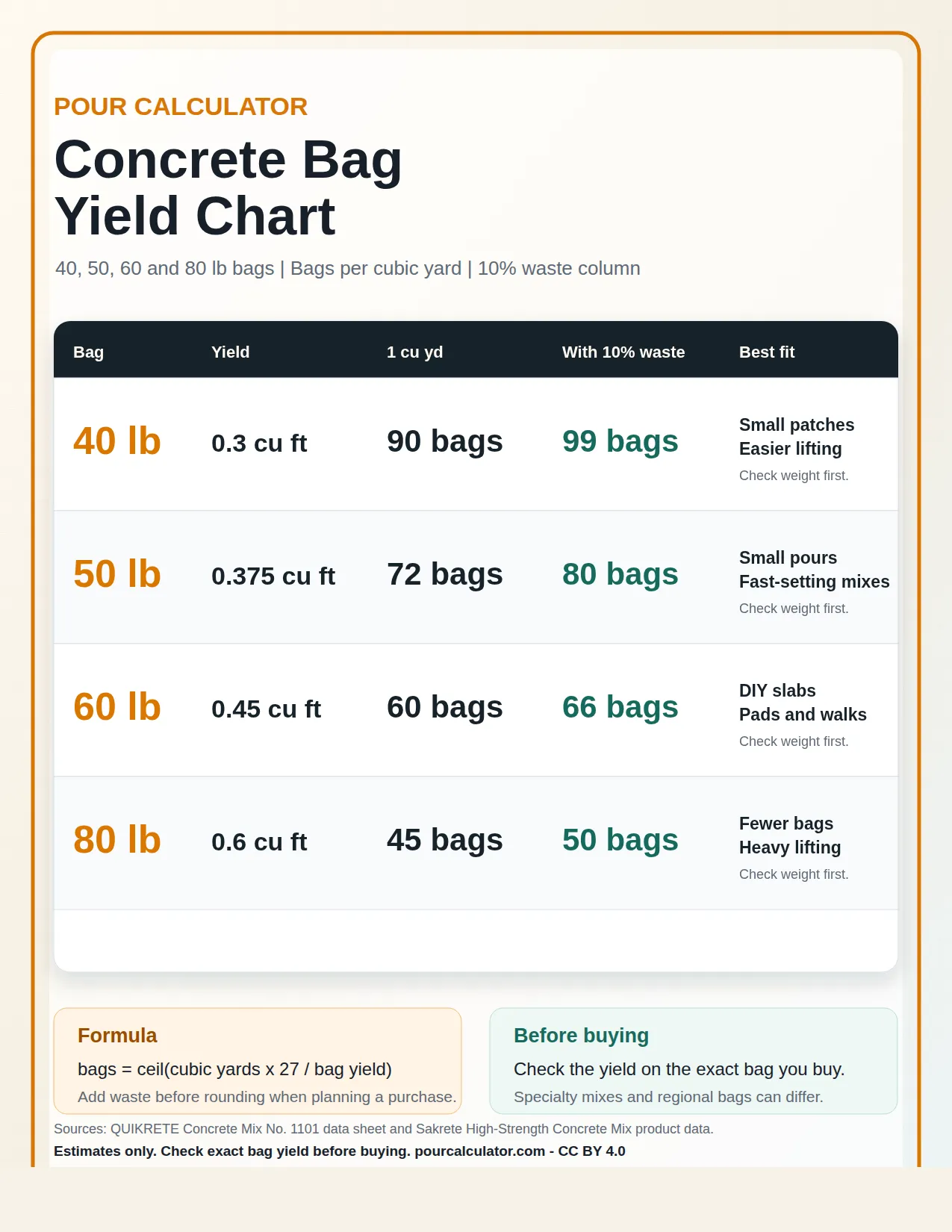The width and height of the screenshot is (952, 1232).
Task: Click the Bag column header
Action: pos(88,352)
